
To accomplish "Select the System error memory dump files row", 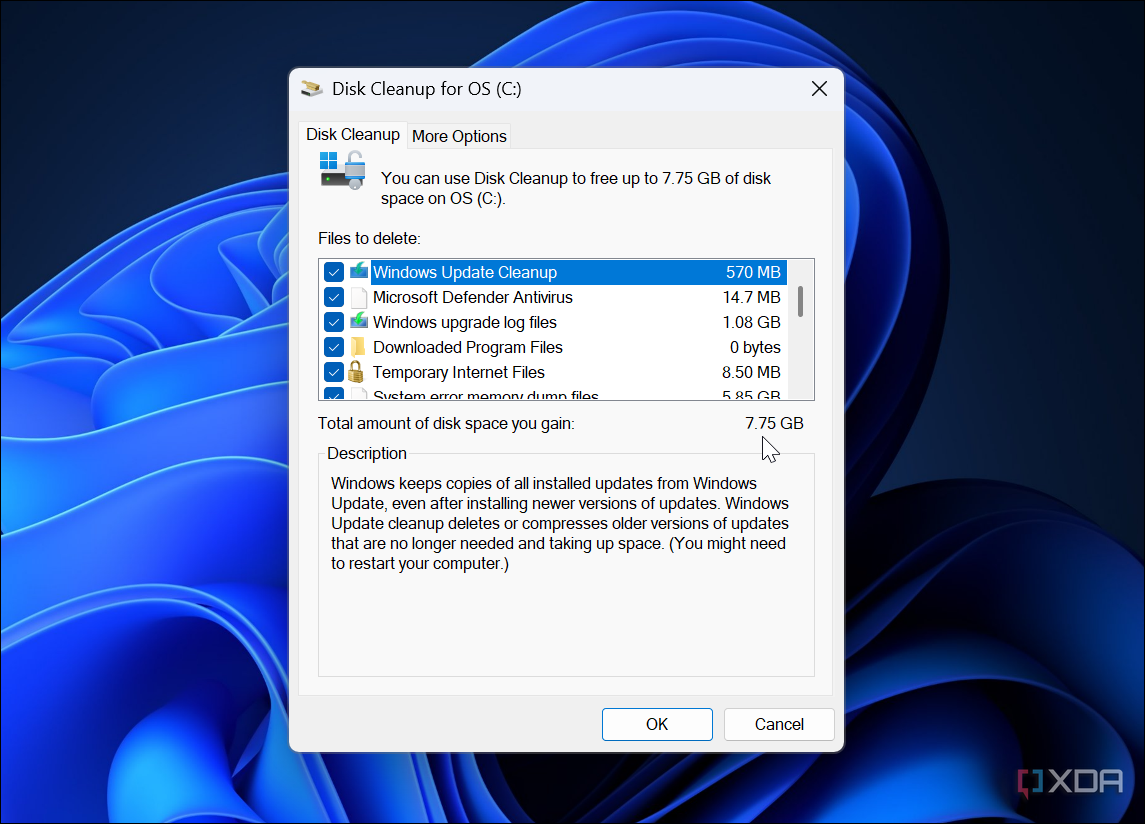I will tap(553, 395).
